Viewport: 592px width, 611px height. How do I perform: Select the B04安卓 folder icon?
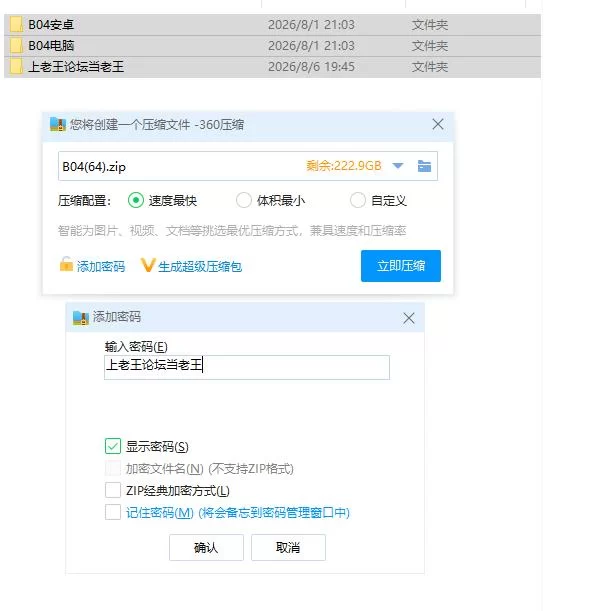[x=16, y=24]
